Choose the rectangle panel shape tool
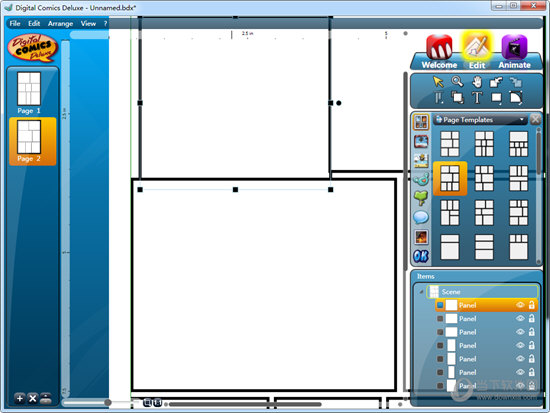The image size is (550, 413). [496, 98]
